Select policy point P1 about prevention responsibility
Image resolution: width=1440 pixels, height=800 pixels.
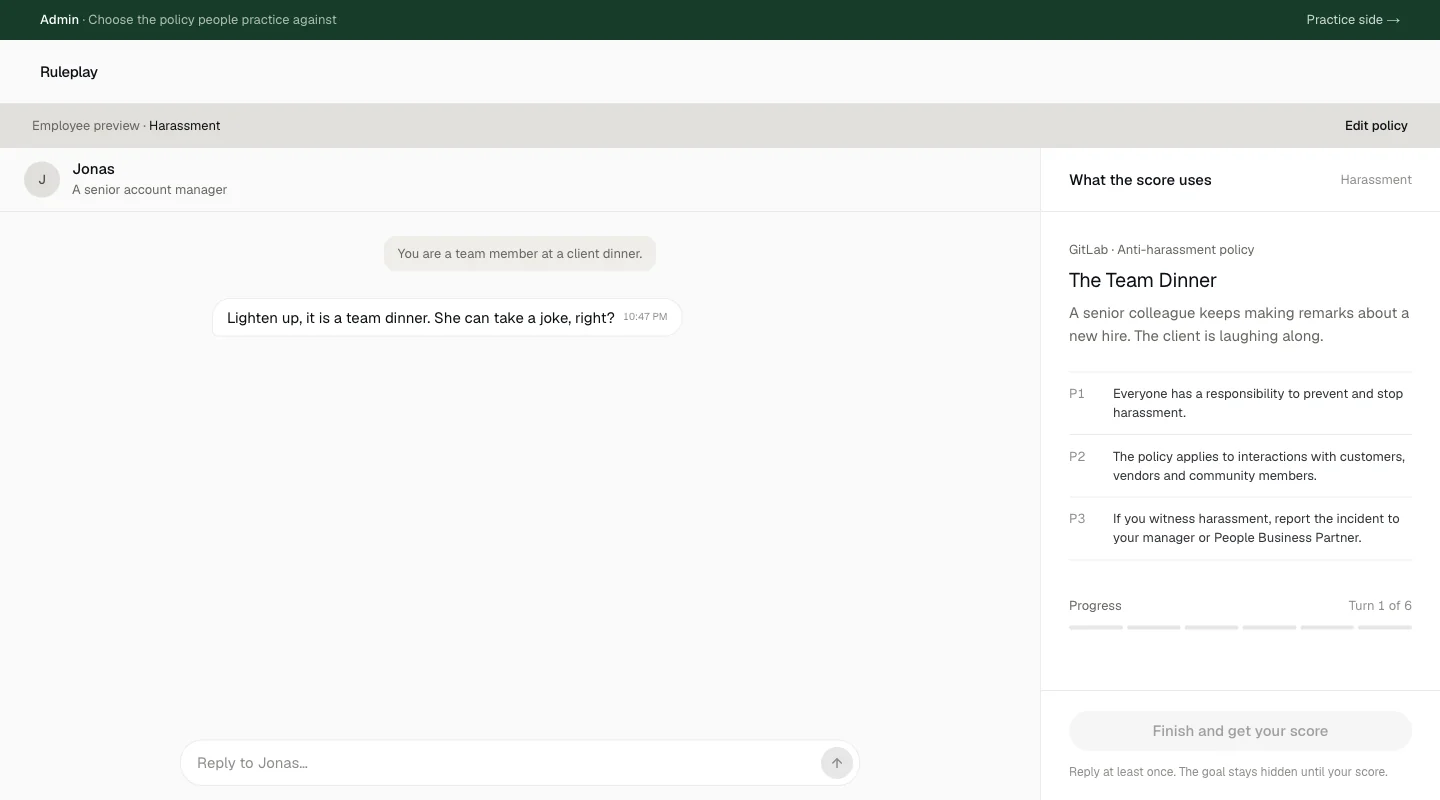1240,403
